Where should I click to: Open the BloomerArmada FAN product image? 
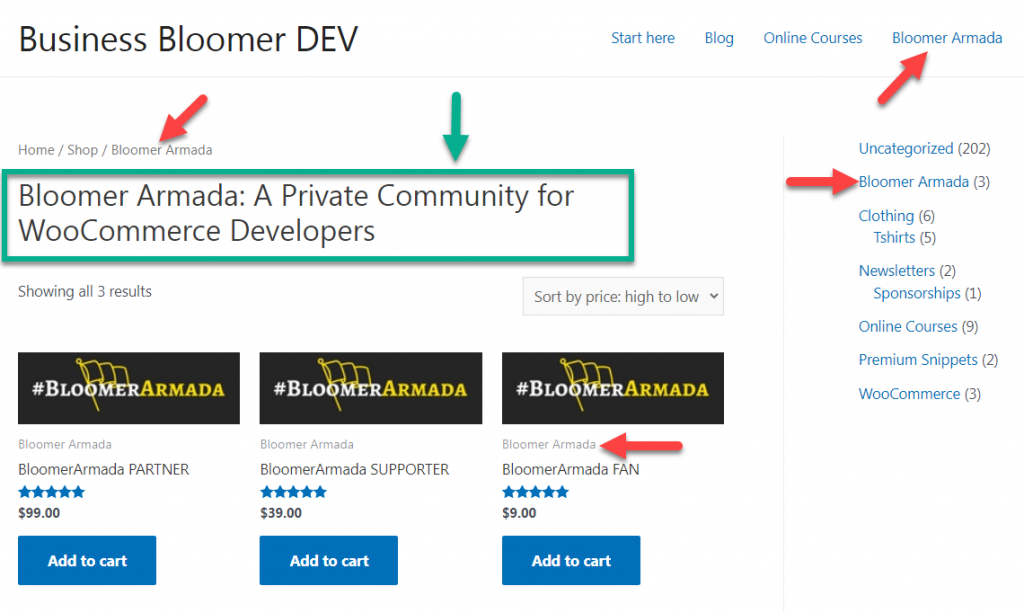[613, 388]
